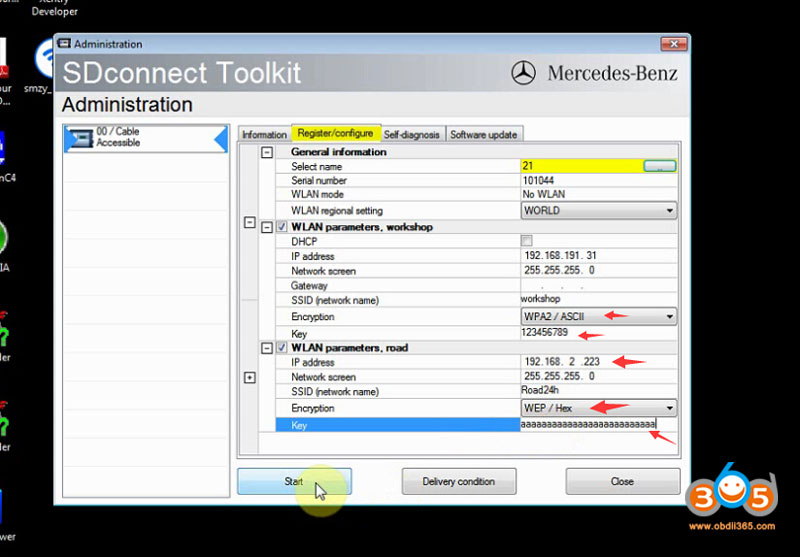The image size is (800, 557).
Task: Open the road Encryption WEP / Hex dropdown
Action: coord(599,408)
